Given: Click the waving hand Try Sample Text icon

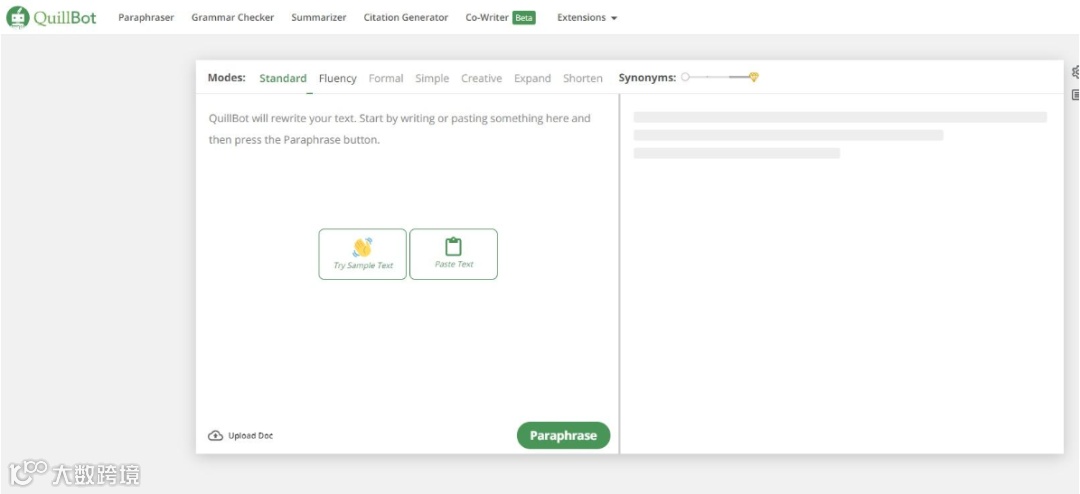Looking at the screenshot, I should tap(362, 247).
